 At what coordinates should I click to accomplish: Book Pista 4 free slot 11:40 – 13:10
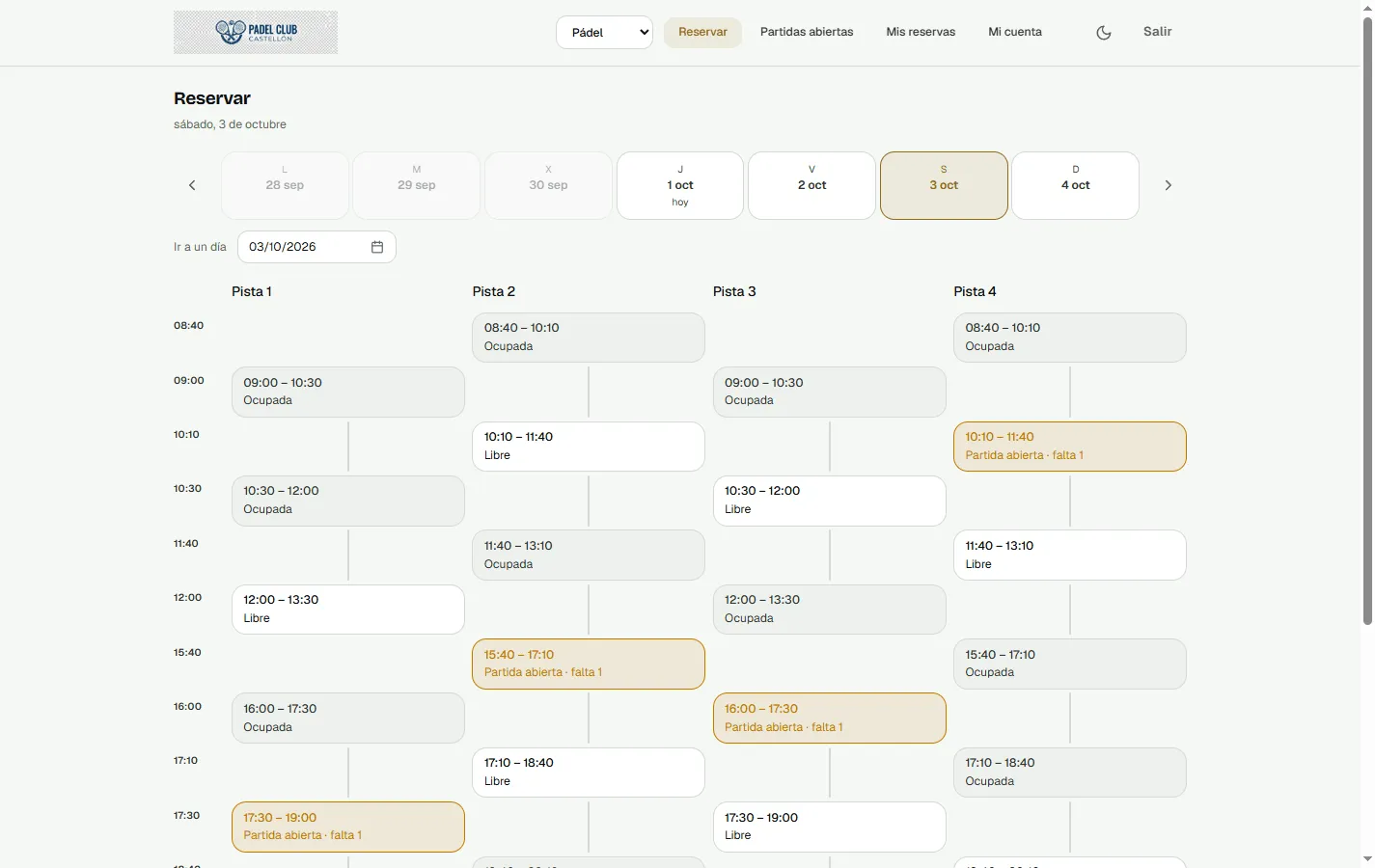[1070, 556]
